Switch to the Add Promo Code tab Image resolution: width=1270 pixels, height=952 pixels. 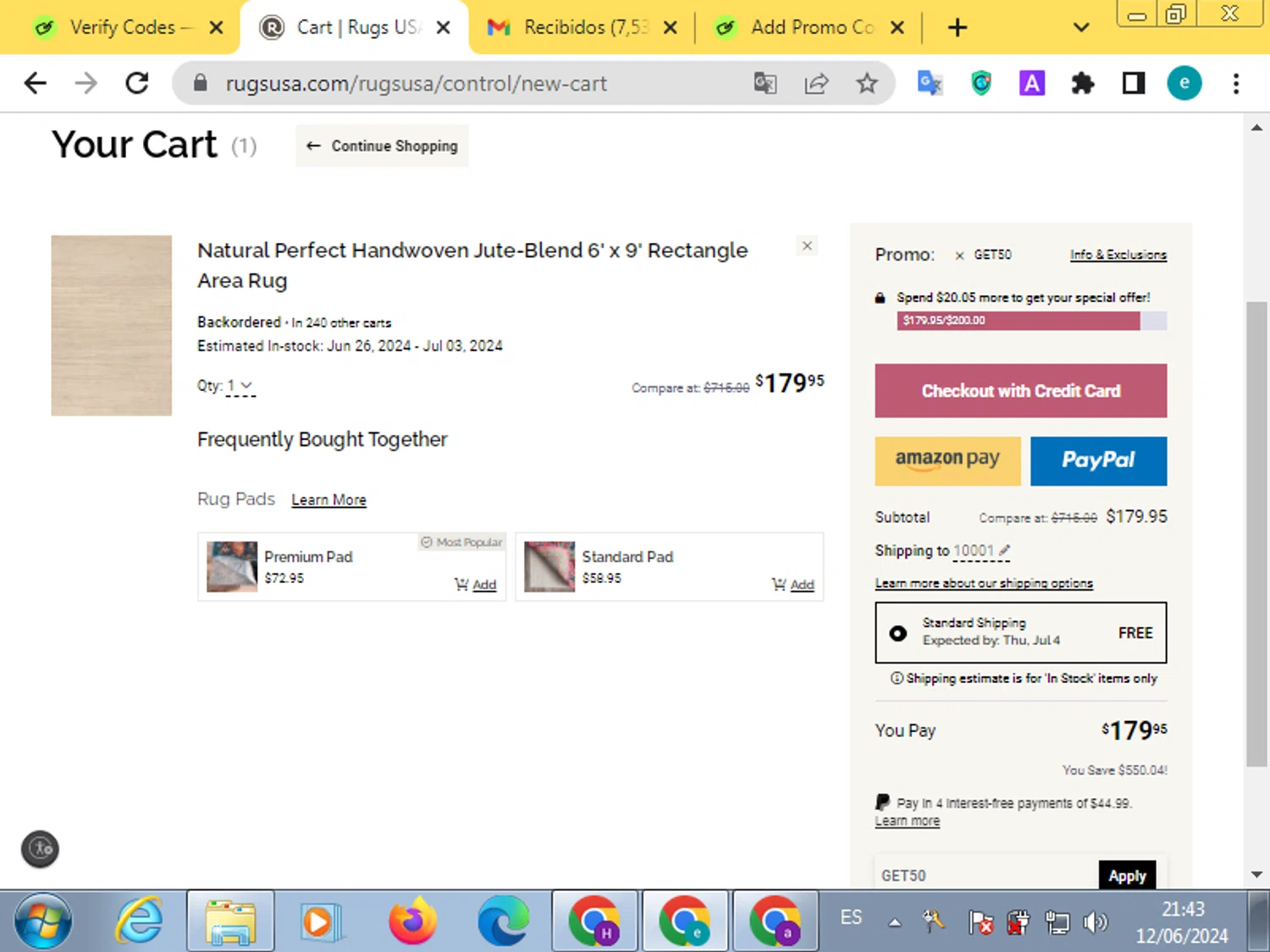(x=810, y=27)
